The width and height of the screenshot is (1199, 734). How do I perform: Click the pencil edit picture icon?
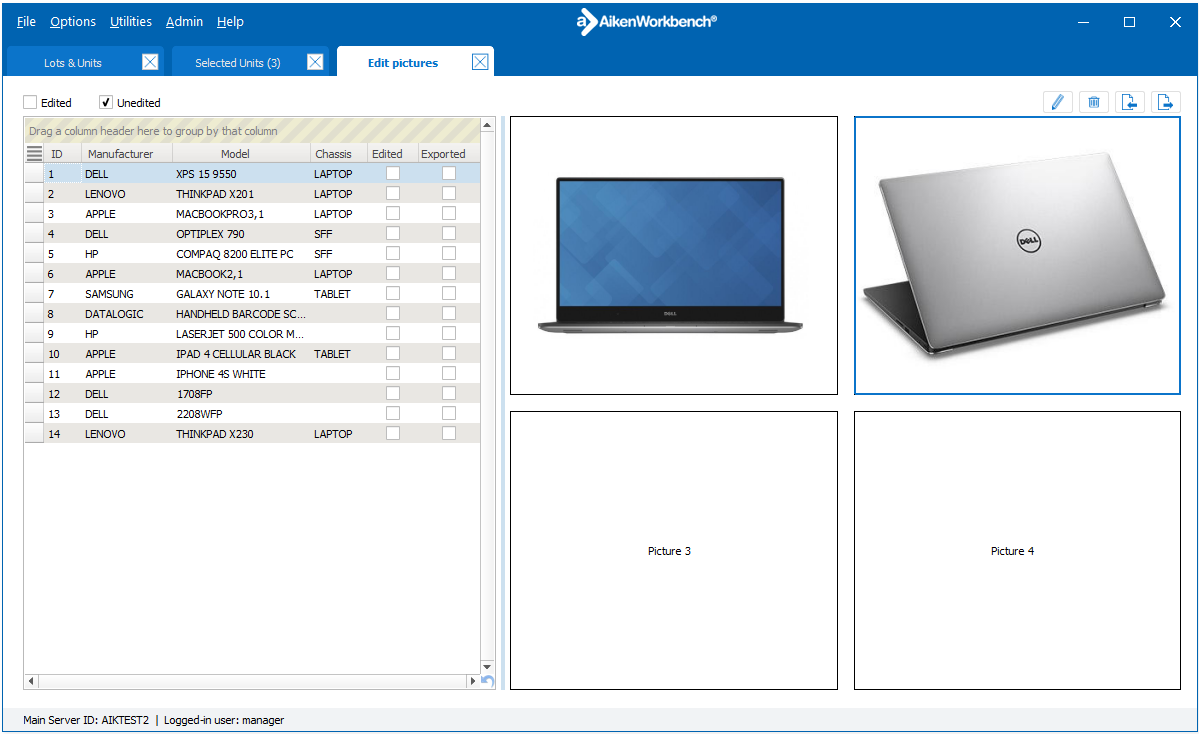(x=1058, y=102)
